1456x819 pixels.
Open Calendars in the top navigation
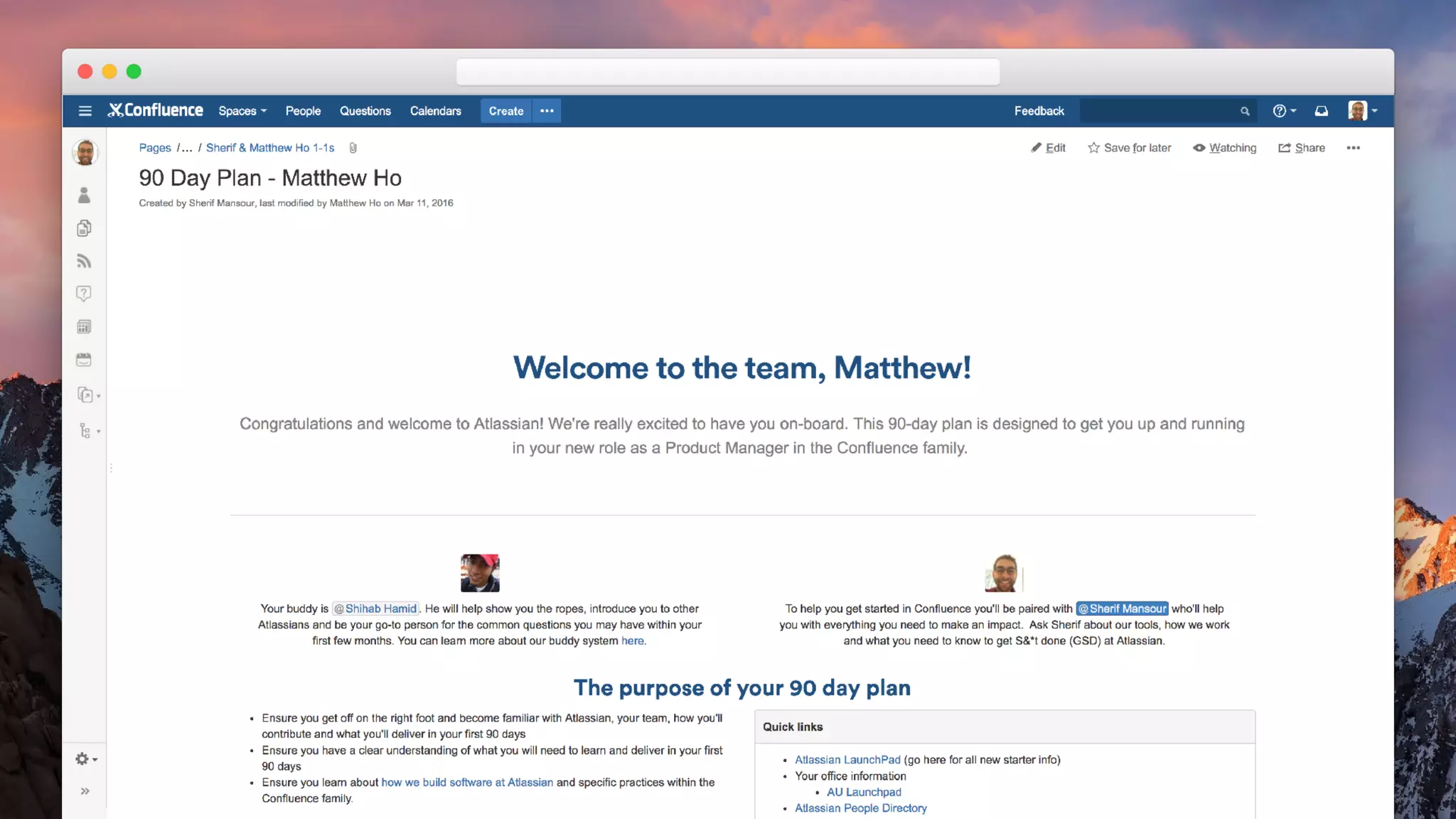pos(435,111)
